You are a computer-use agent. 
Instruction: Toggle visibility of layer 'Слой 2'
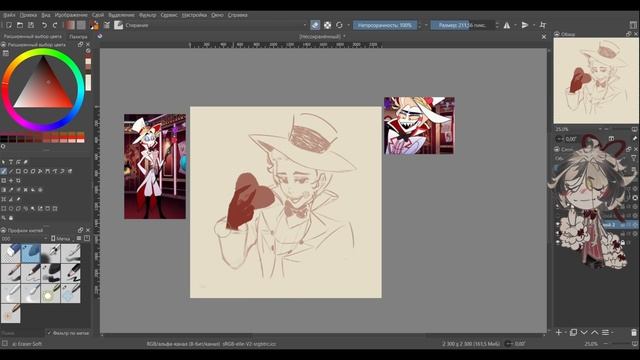click(558, 224)
